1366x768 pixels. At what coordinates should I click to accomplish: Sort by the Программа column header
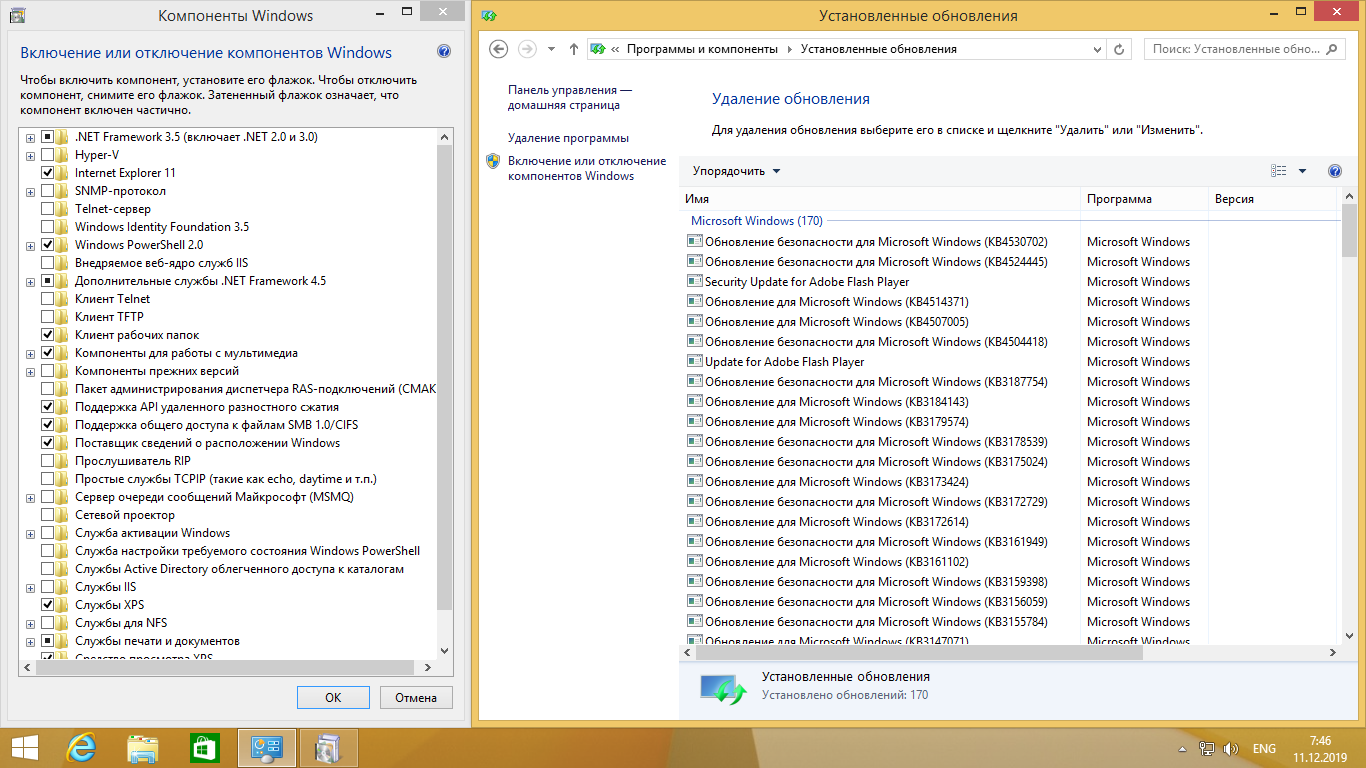[1145, 199]
